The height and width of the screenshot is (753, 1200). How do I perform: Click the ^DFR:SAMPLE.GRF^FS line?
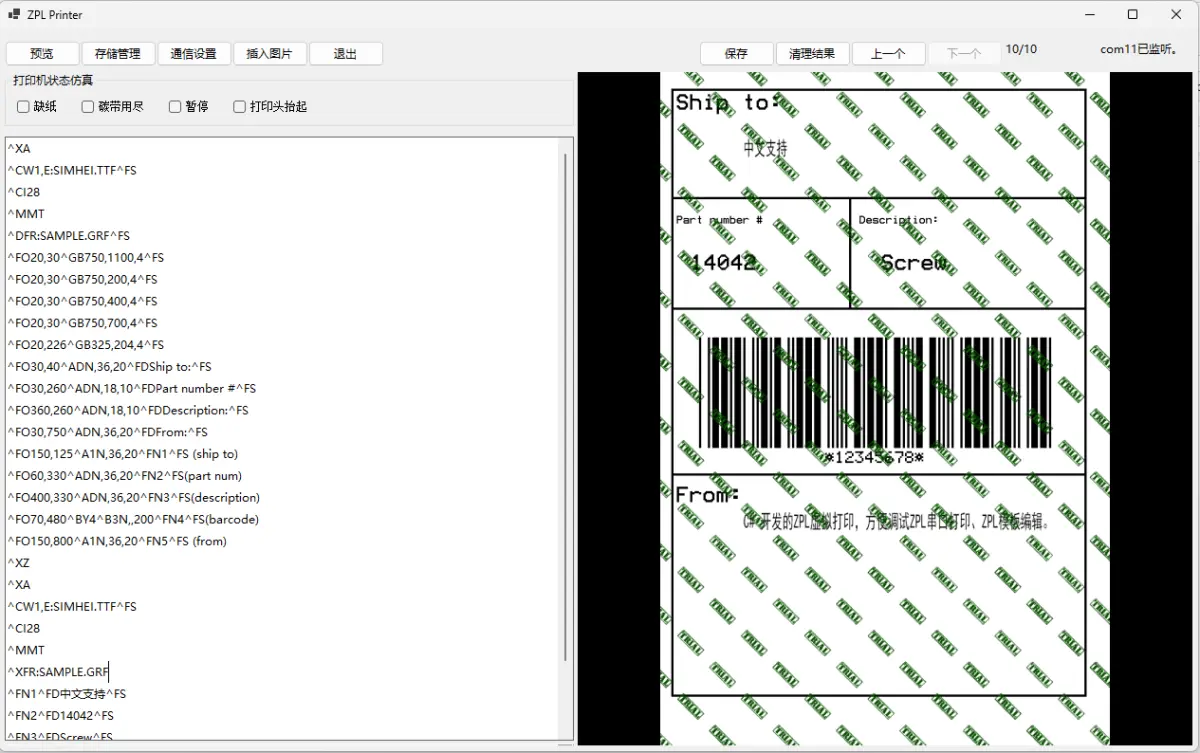click(68, 236)
